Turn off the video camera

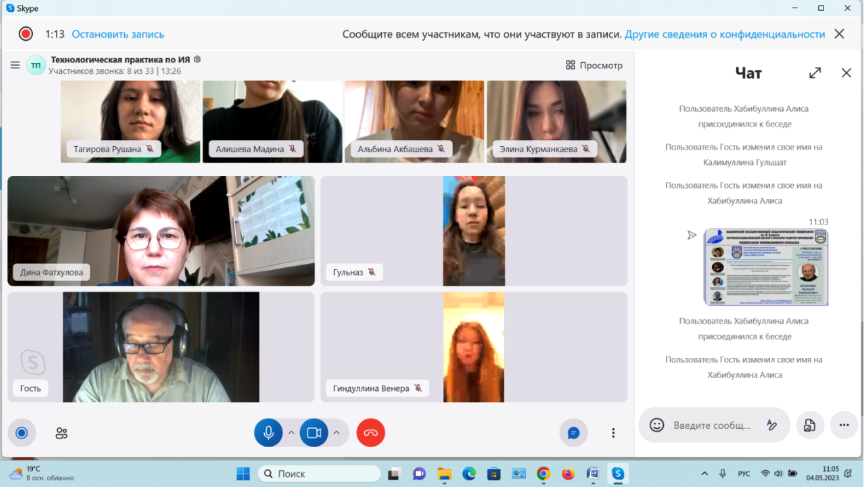pyautogui.click(x=313, y=433)
